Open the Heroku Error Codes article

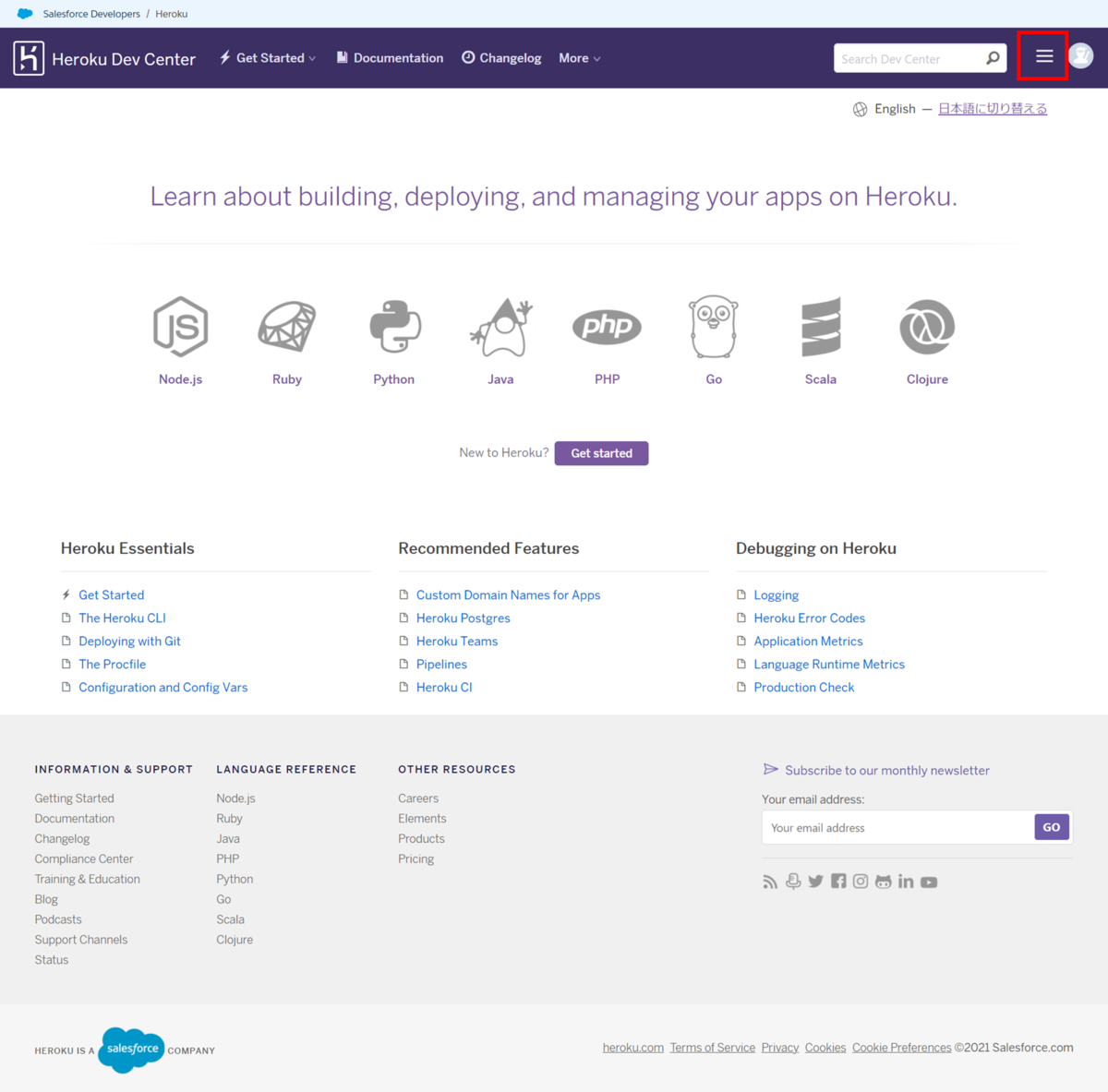coord(809,618)
